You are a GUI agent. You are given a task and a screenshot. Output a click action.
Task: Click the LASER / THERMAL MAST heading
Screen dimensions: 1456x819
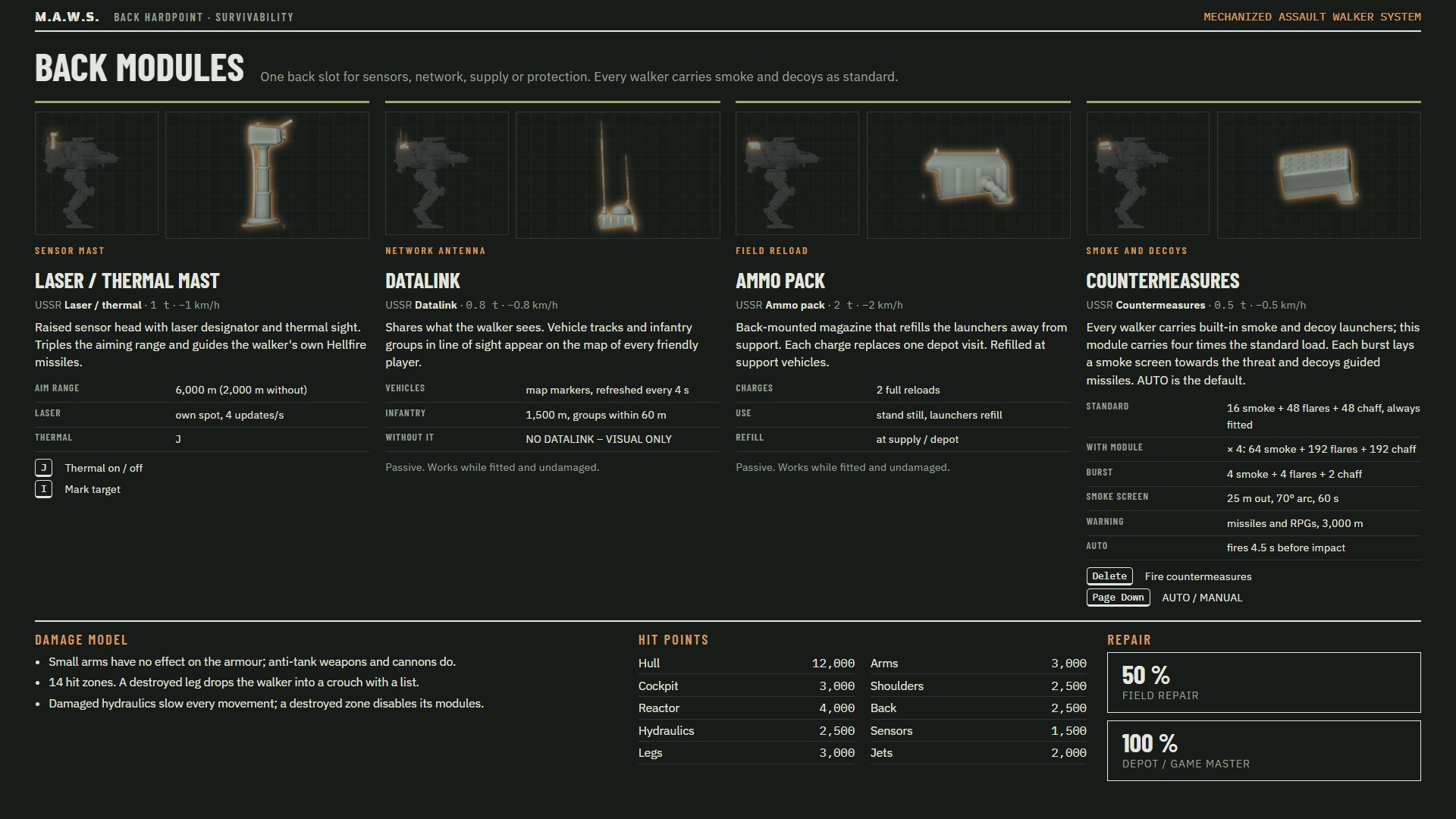[x=127, y=281]
